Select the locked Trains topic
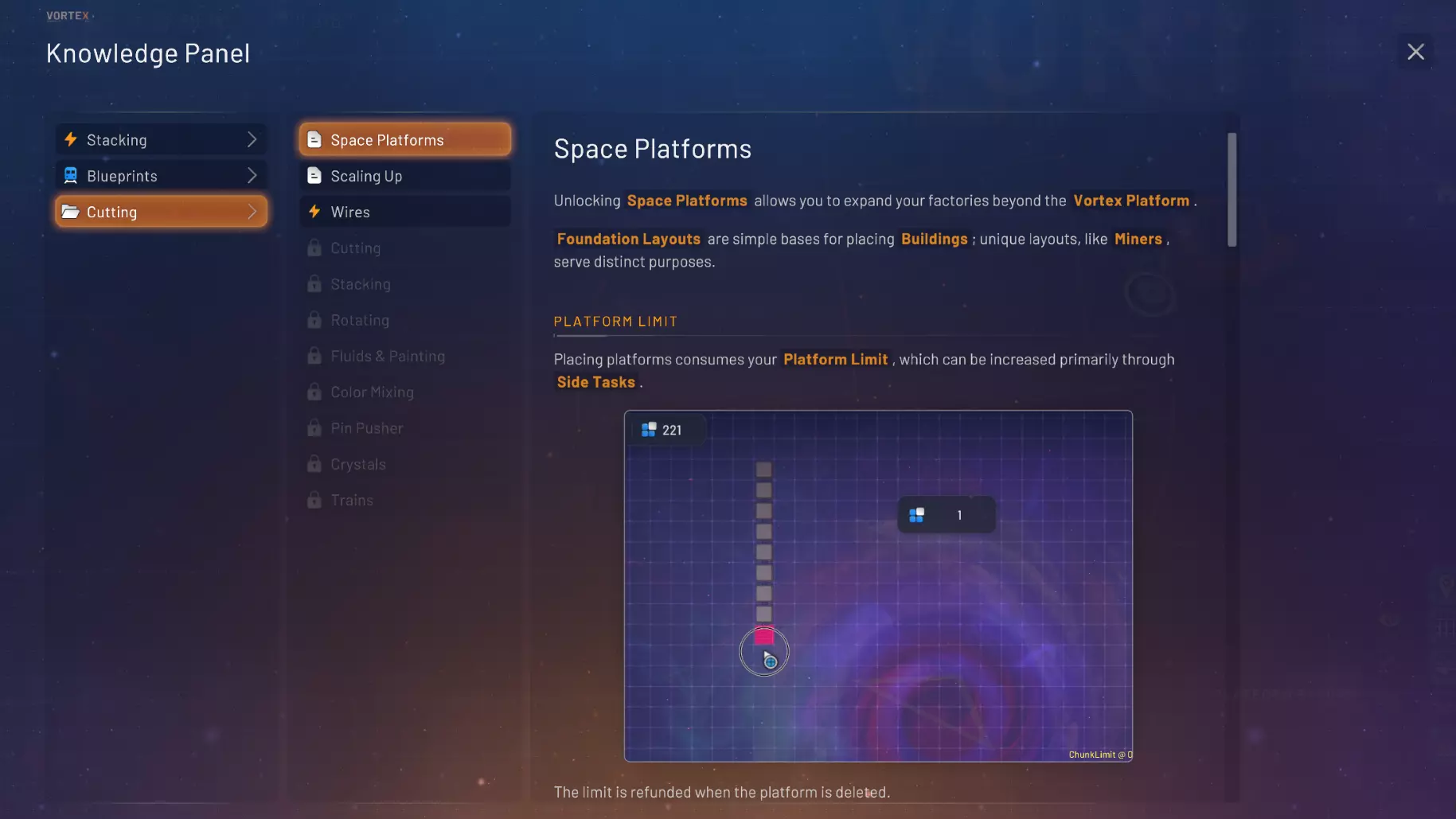1456x819 pixels. (x=405, y=500)
